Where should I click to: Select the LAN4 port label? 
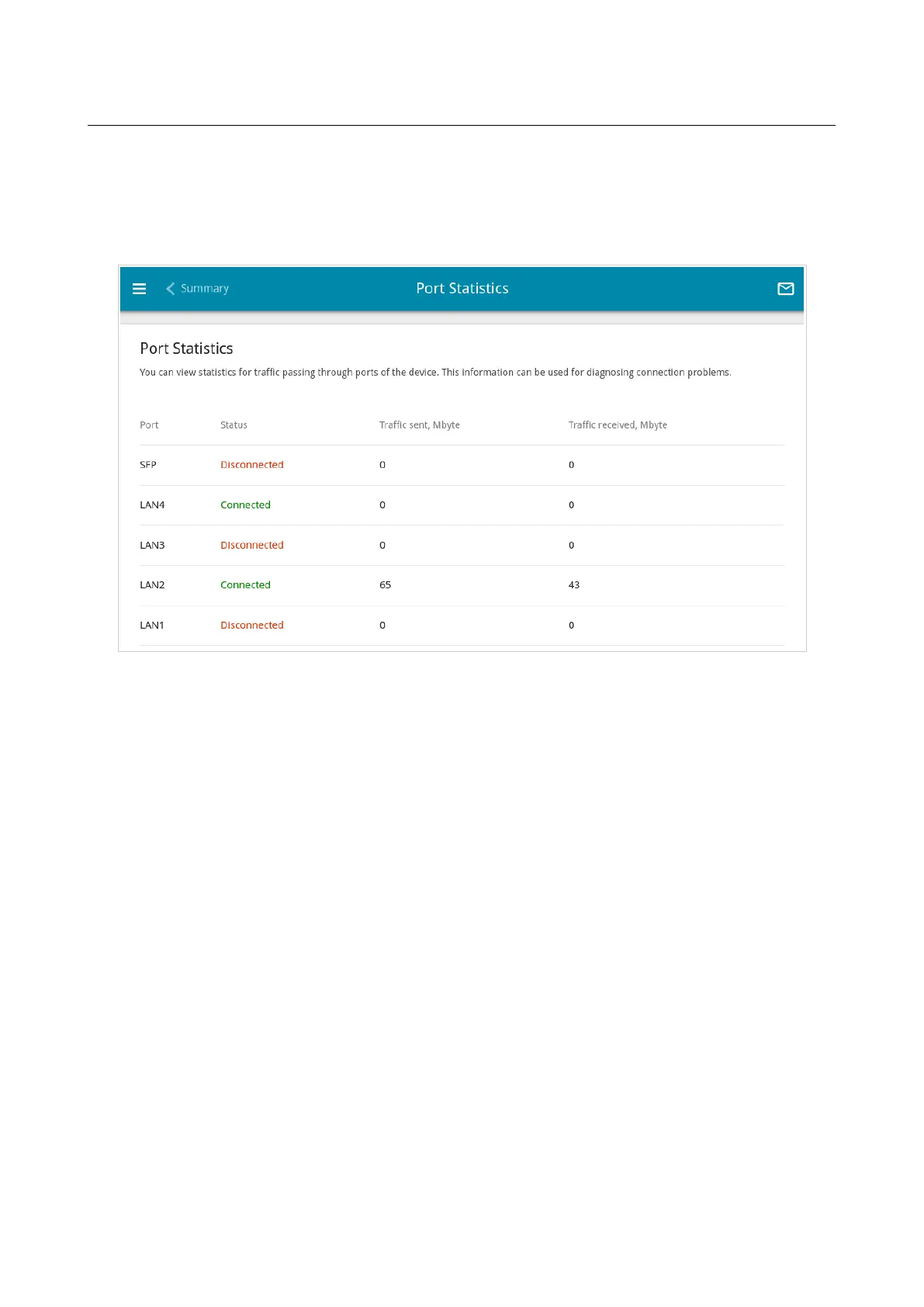pos(152,505)
